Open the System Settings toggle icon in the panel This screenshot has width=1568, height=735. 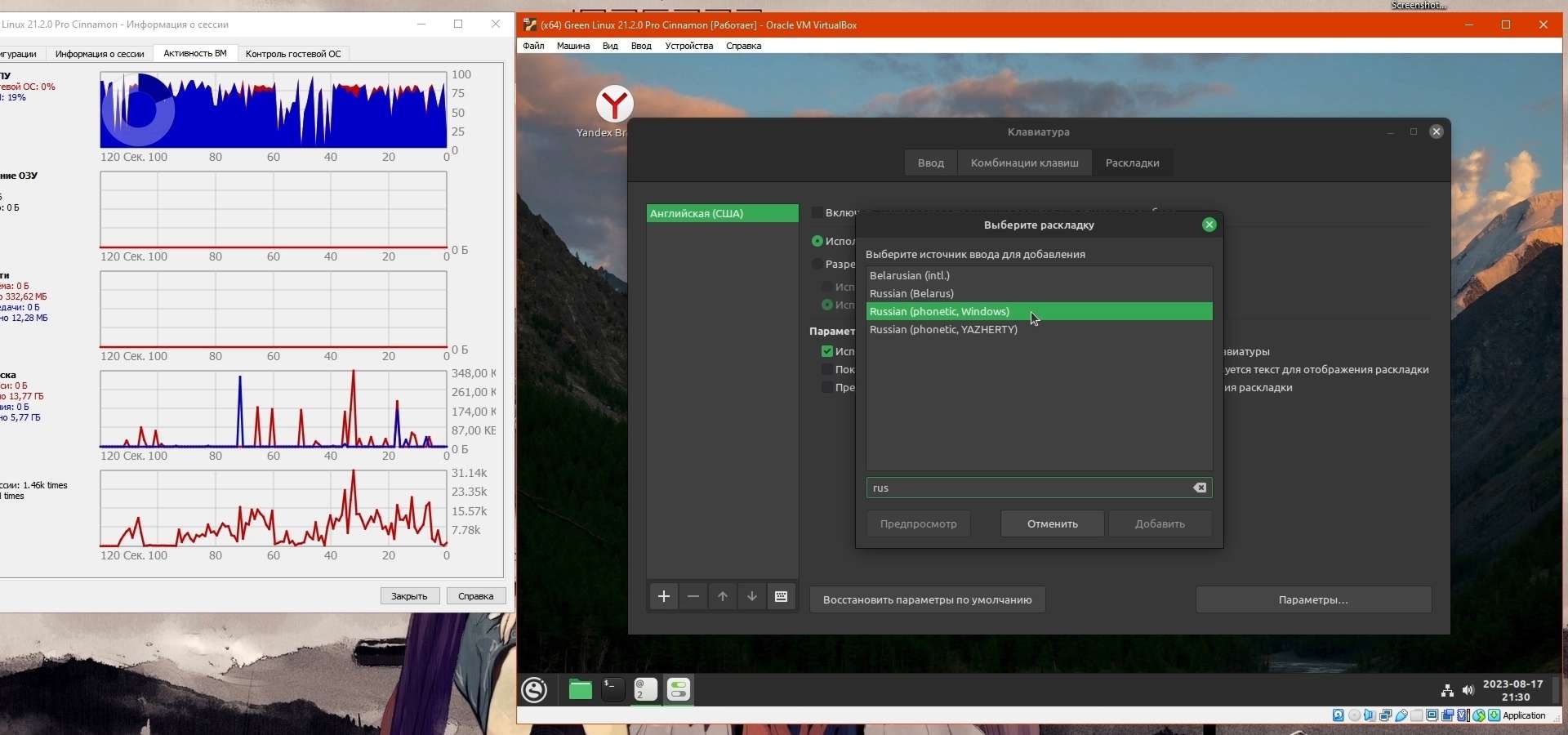click(679, 690)
